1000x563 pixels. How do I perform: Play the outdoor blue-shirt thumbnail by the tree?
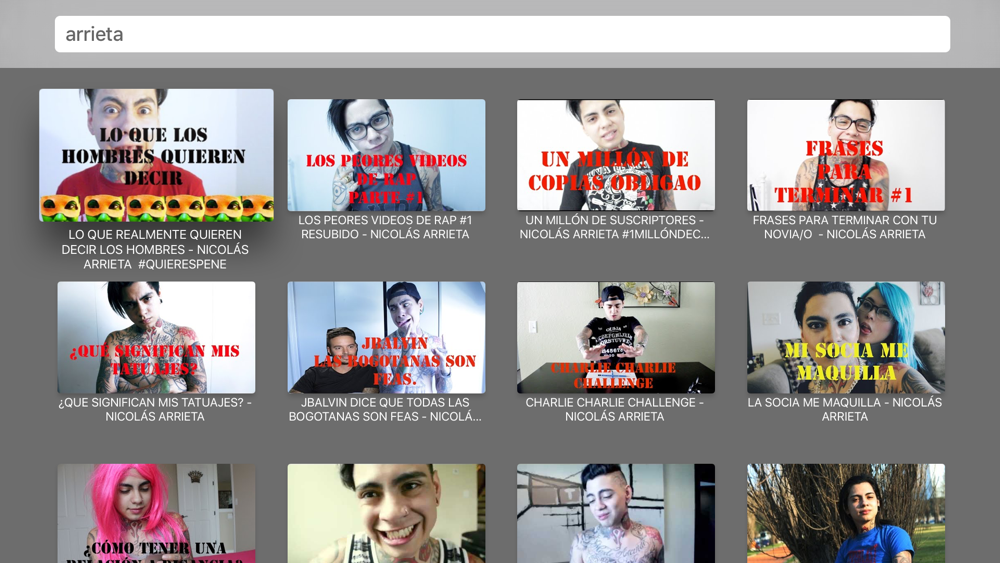coord(845,513)
